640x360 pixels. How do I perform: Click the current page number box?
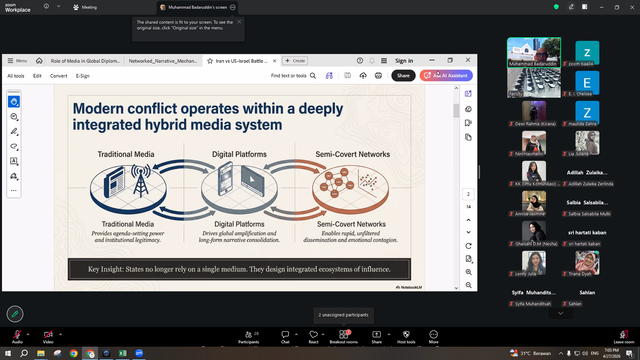468,194
